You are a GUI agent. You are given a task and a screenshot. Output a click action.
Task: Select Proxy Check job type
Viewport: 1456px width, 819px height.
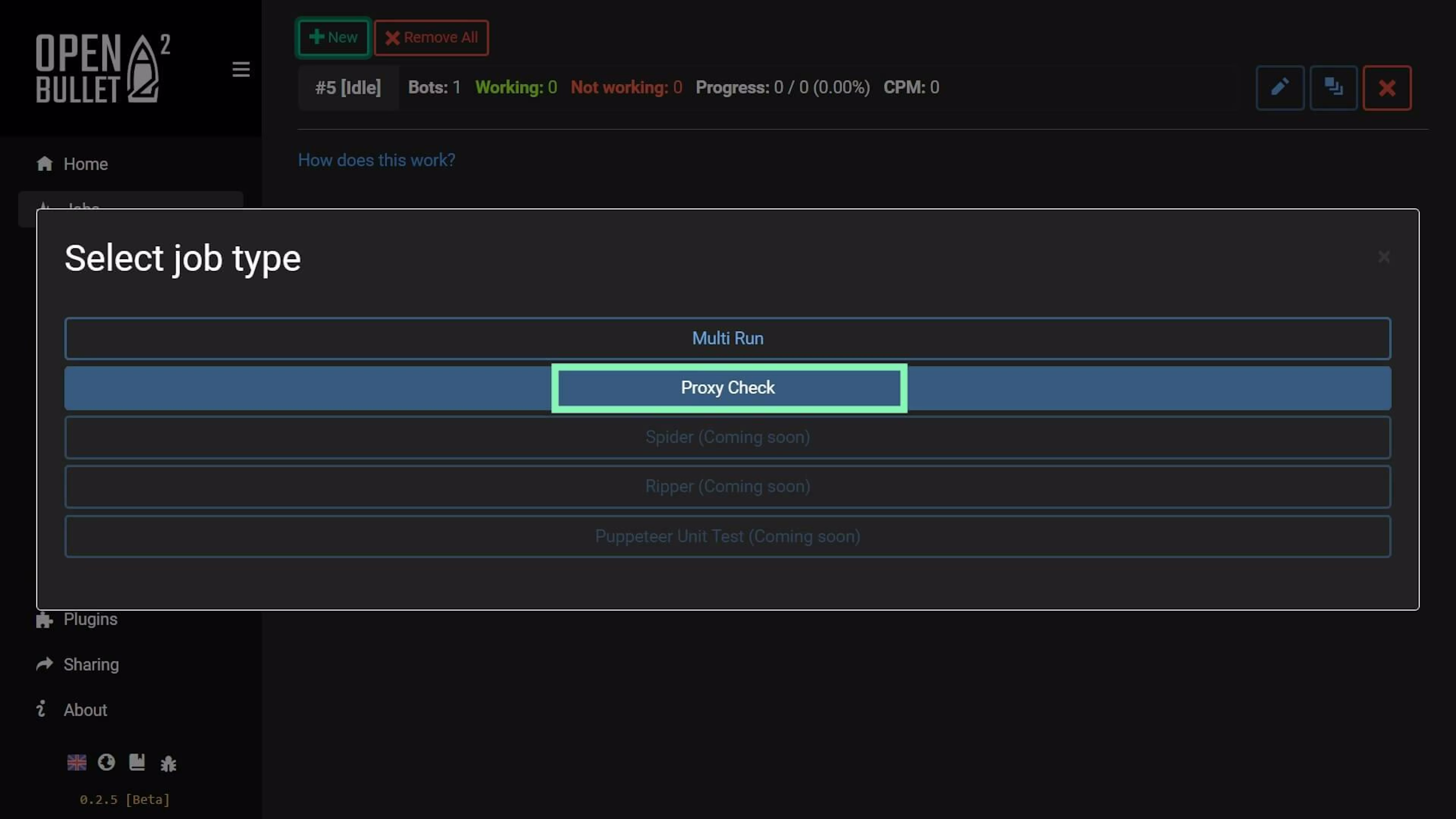[728, 388]
